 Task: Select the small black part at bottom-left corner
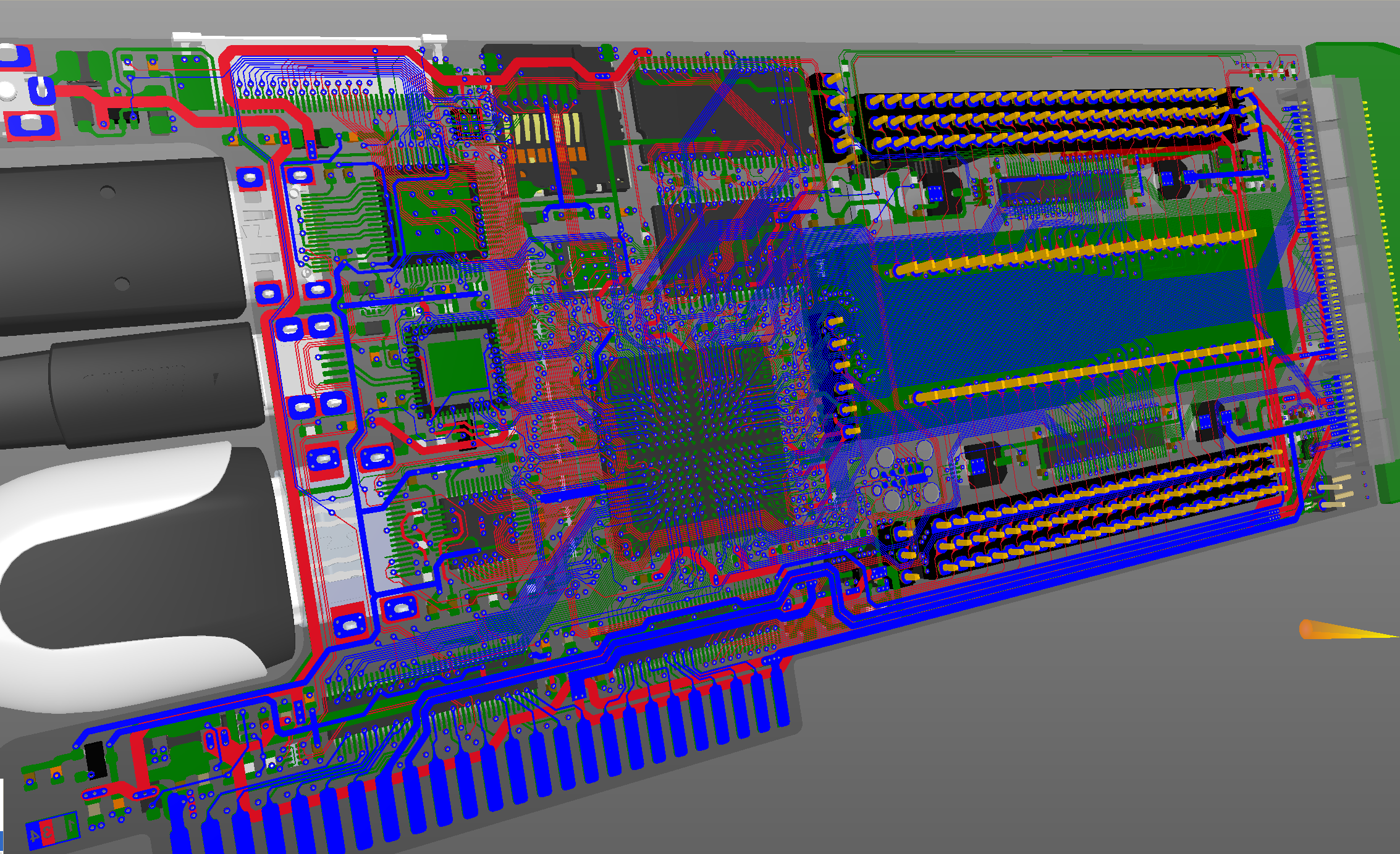(x=95, y=760)
